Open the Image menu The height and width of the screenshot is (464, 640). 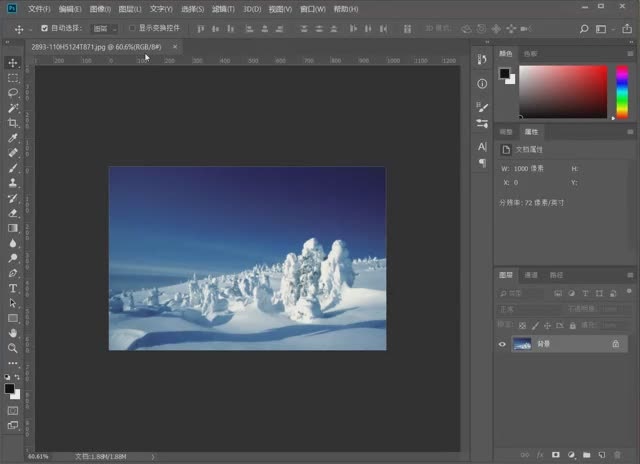point(100,9)
